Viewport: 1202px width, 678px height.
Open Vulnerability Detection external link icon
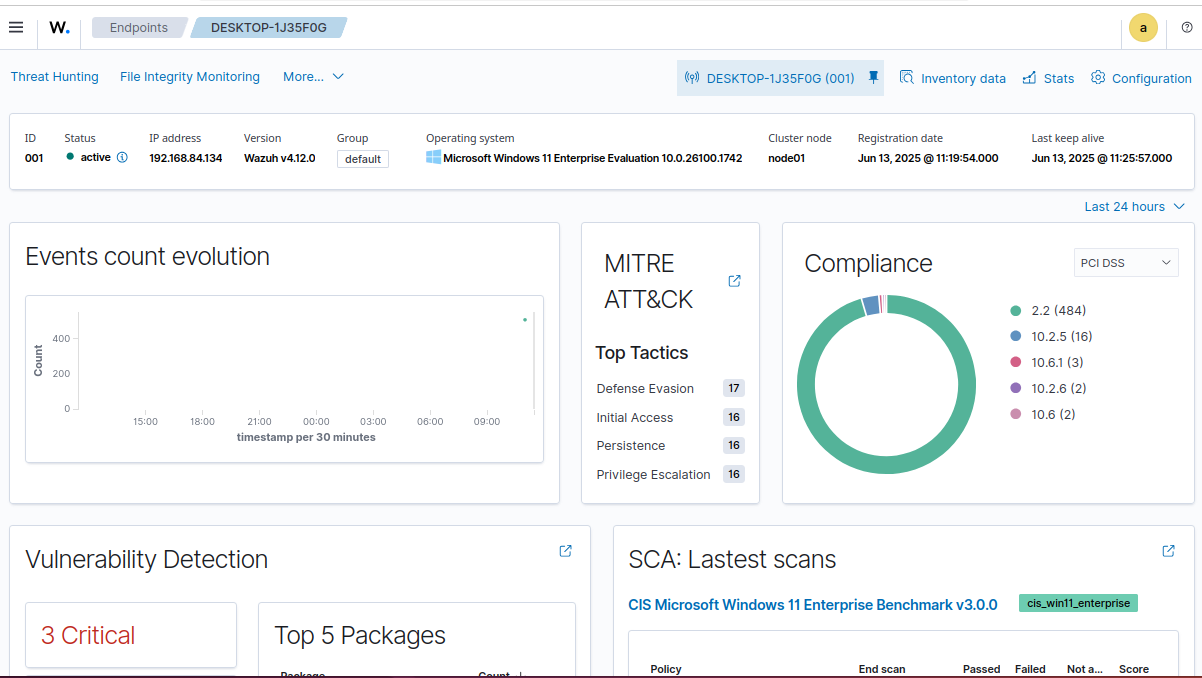[x=566, y=551]
